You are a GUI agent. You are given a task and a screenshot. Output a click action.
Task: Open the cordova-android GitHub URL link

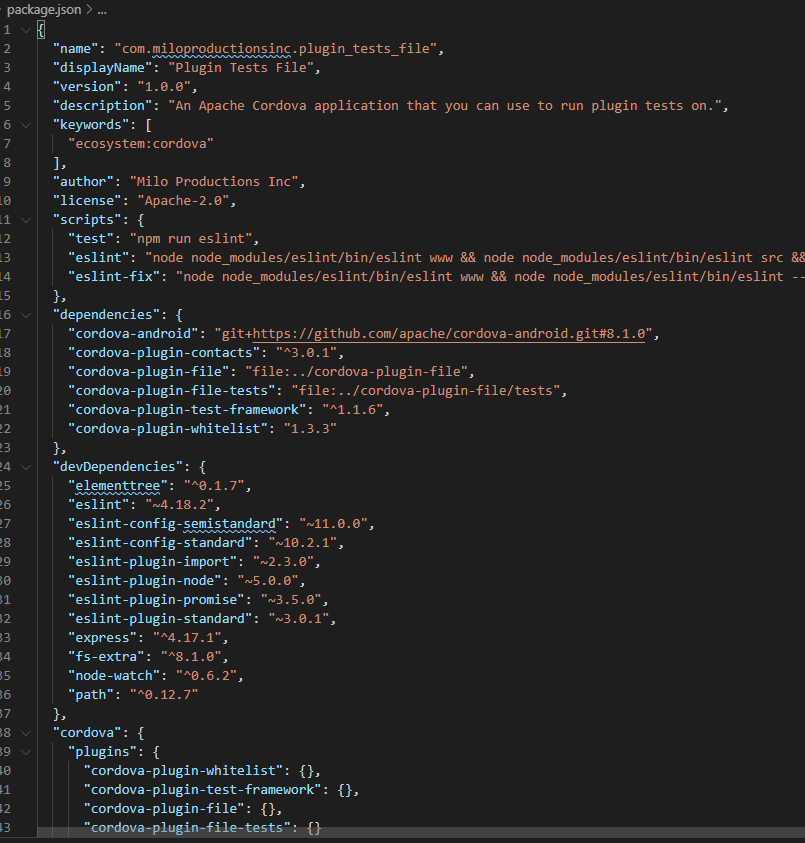(x=448, y=334)
